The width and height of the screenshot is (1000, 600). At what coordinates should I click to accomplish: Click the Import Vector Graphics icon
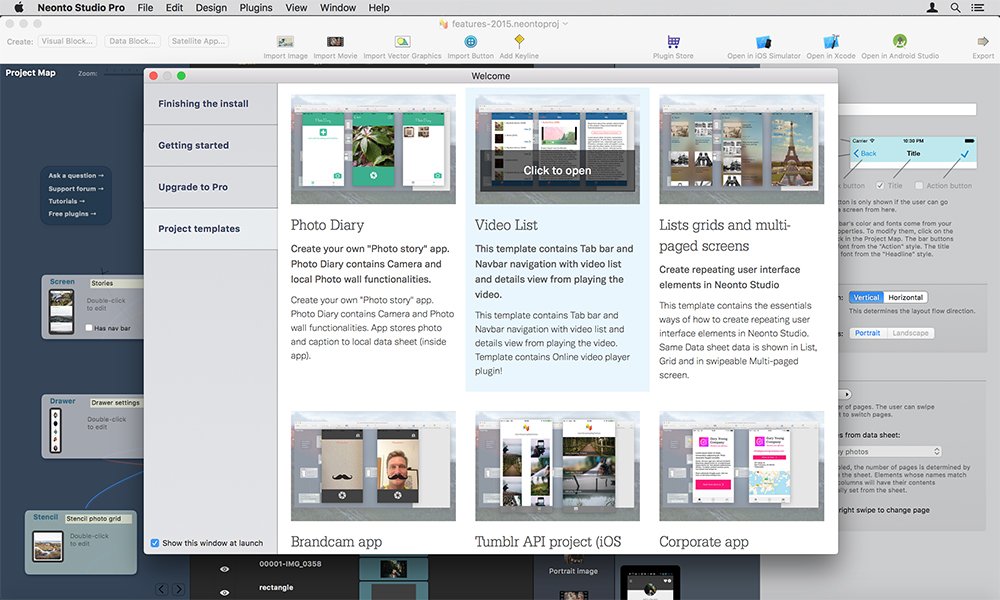pos(402,41)
